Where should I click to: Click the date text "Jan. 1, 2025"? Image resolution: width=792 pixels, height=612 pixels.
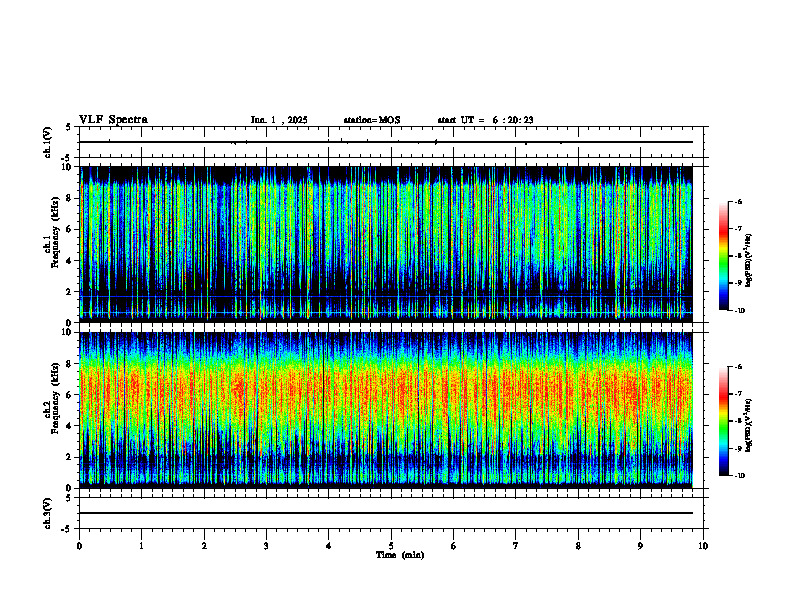[x=279, y=120]
